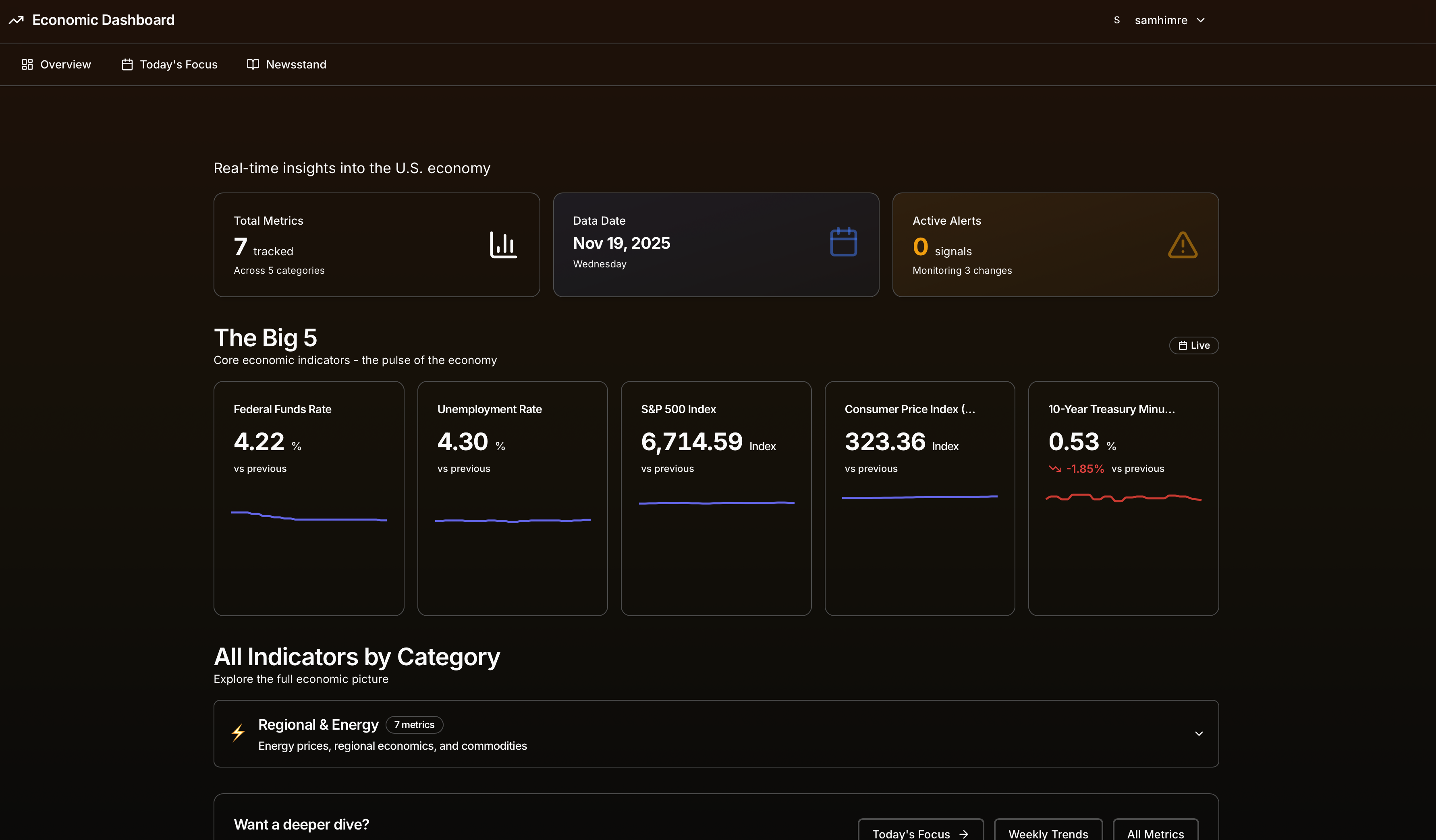Click the book icon beside Newsstand

pyautogui.click(x=253, y=64)
